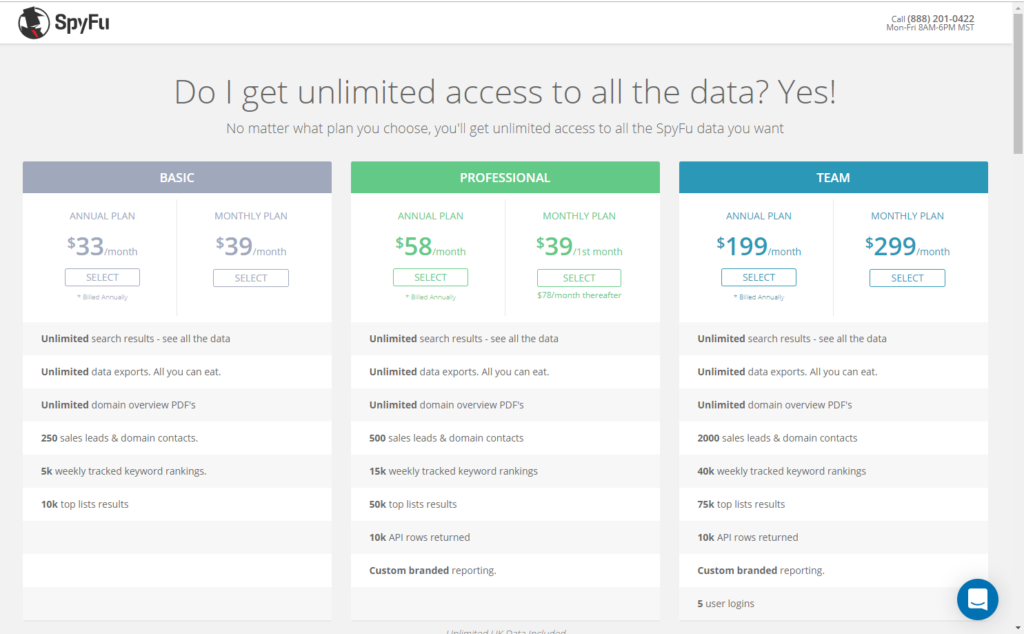Click the Basic $33/month annual price
Screen dimensions: 1024x634
(102, 247)
